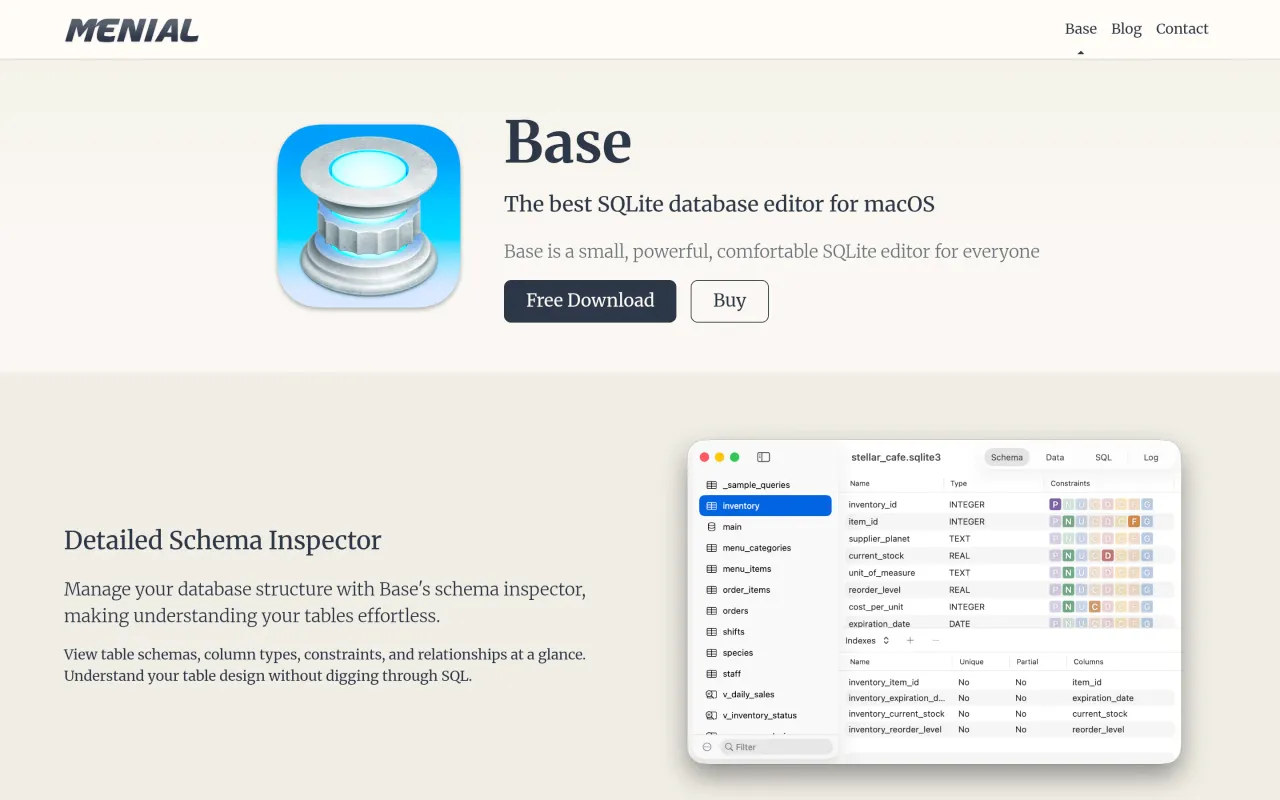
Task: Click the Detailed Schema Inspector heading
Action: point(223,541)
